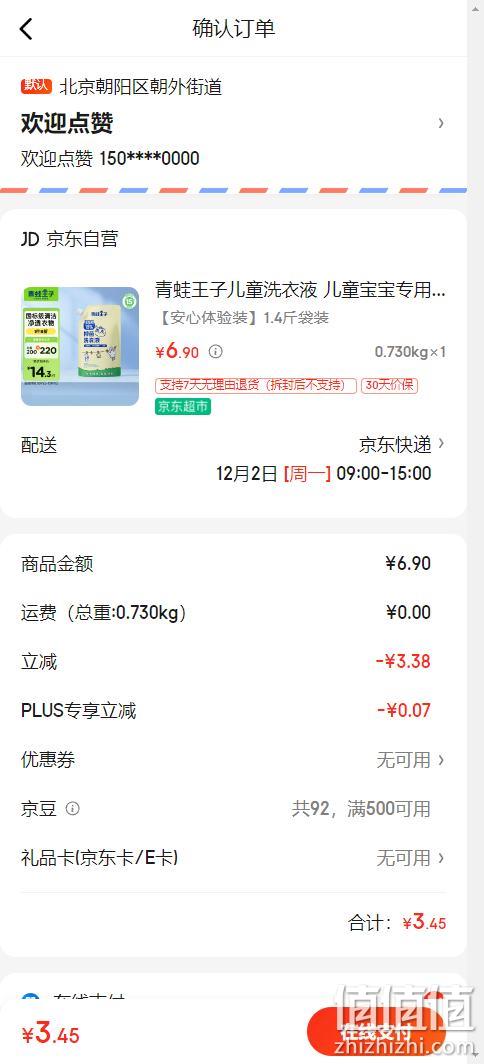Open the 京东快递 delivery options
This screenshot has height=1064, width=484.
tap(402, 444)
